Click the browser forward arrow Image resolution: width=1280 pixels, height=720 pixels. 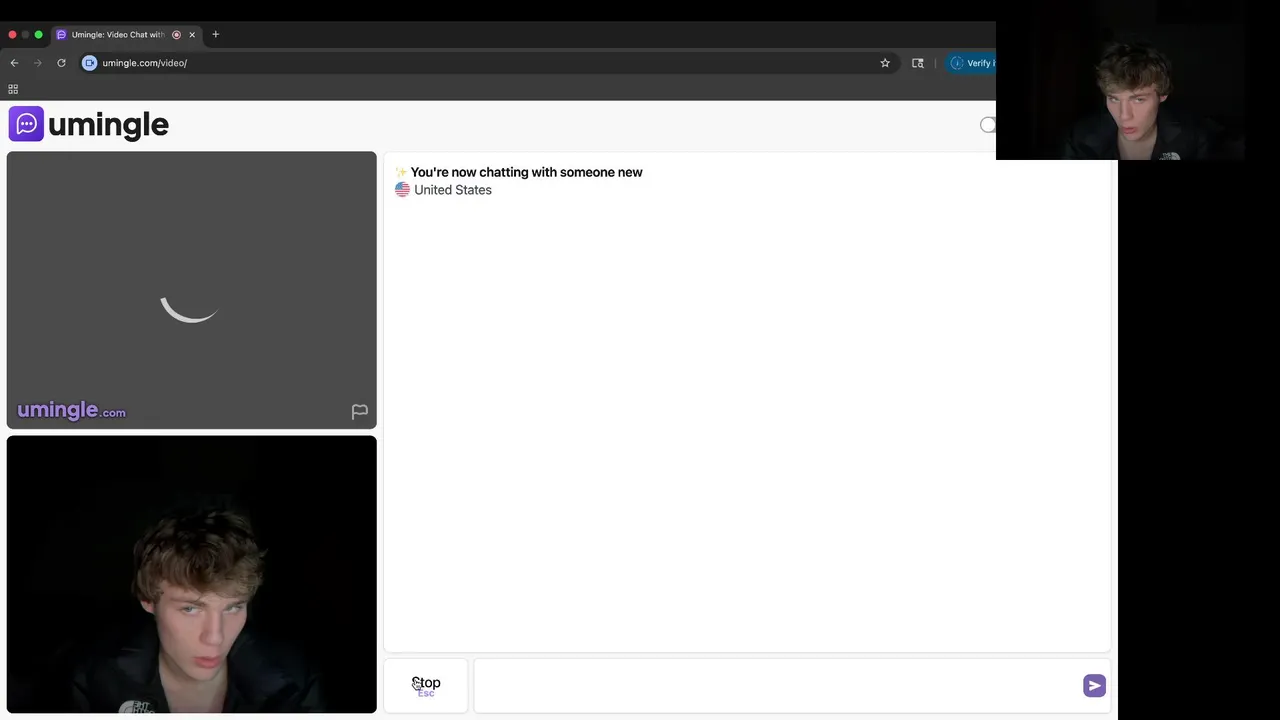pyautogui.click(x=38, y=63)
